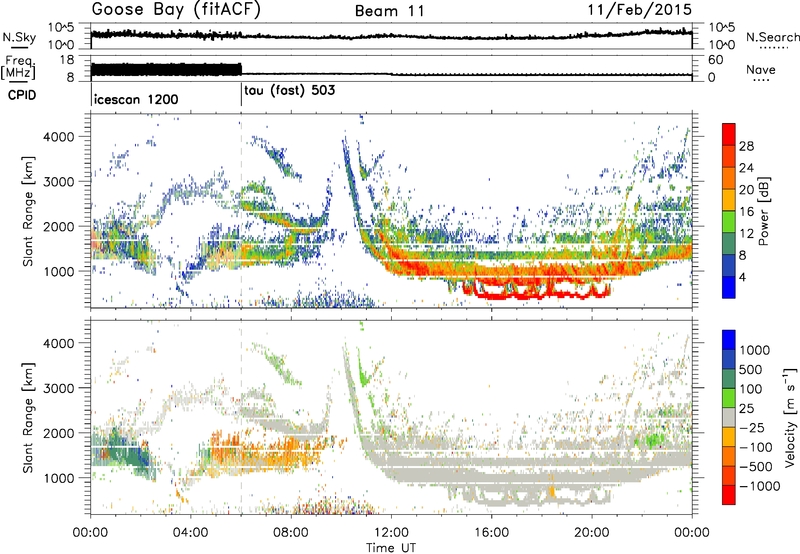Click the '08:00' time tick label
Viewport: 800px width, 554px height.
pos(291,533)
